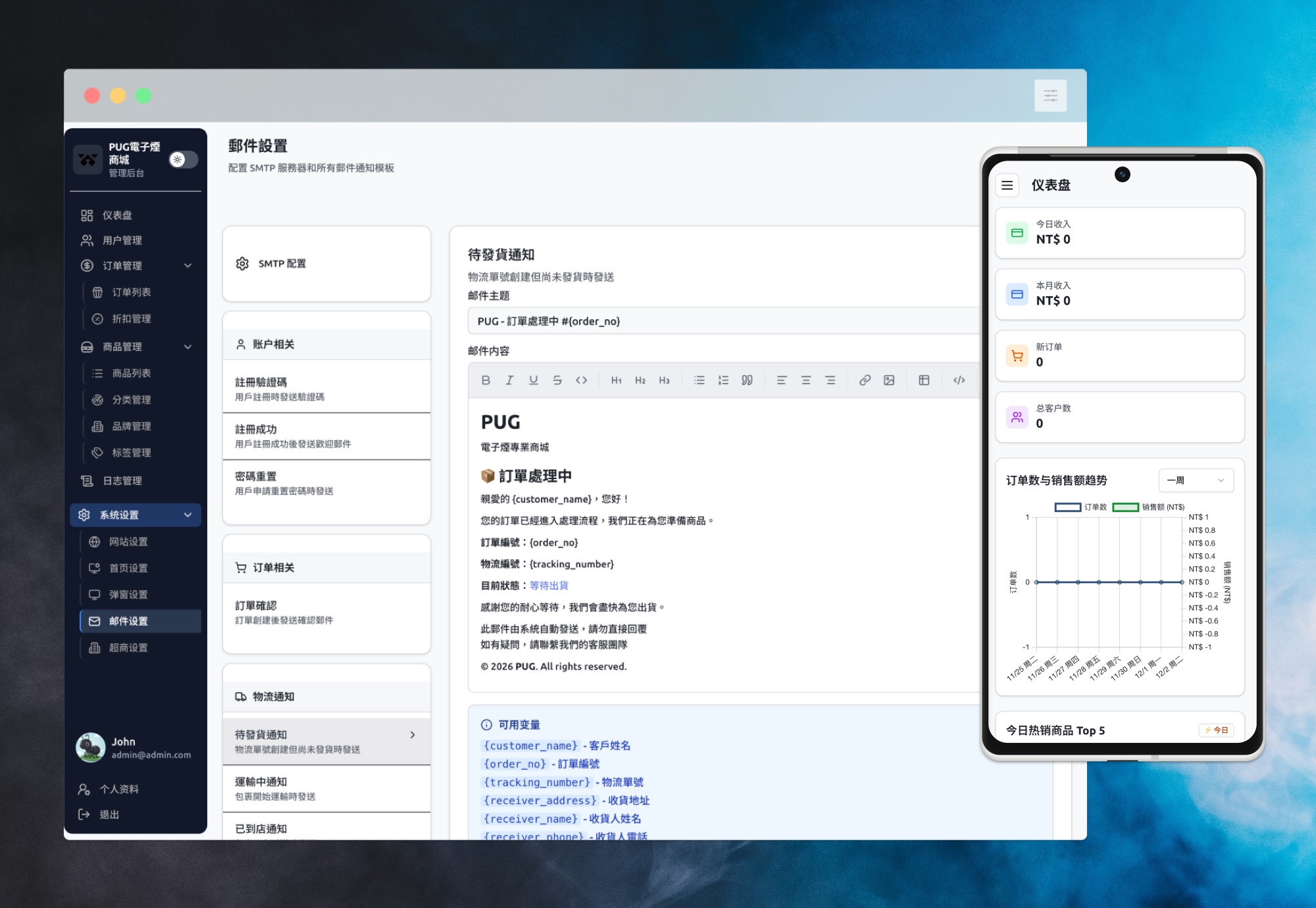
Task: Apply italic formatting in the email editor
Action: pyautogui.click(x=509, y=380)
